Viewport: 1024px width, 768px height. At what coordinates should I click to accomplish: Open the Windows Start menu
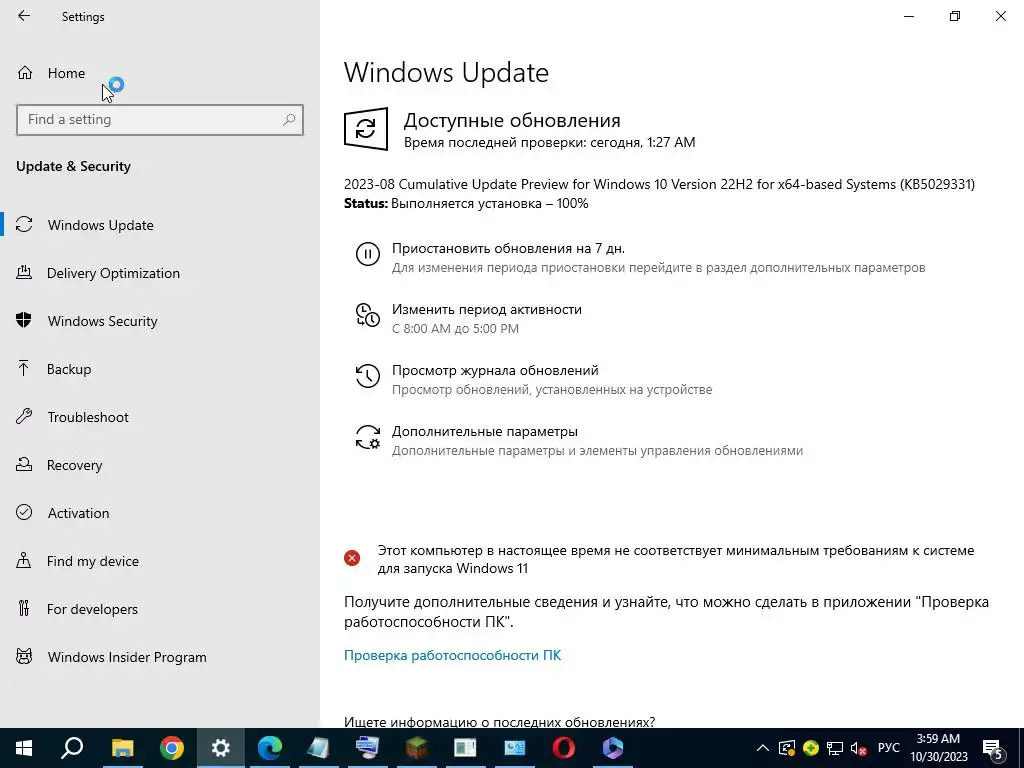[x=24, y=748]
